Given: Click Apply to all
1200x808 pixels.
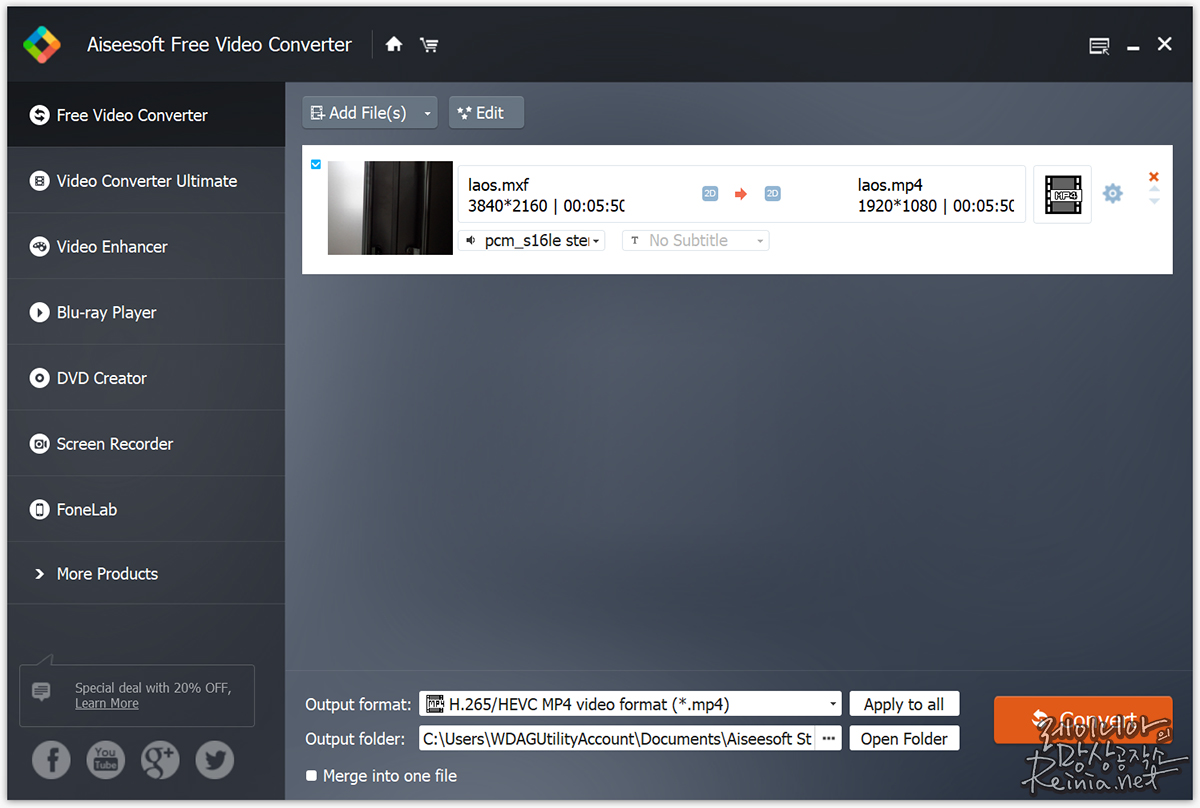Looking at the screenshot, I should 904,704.
